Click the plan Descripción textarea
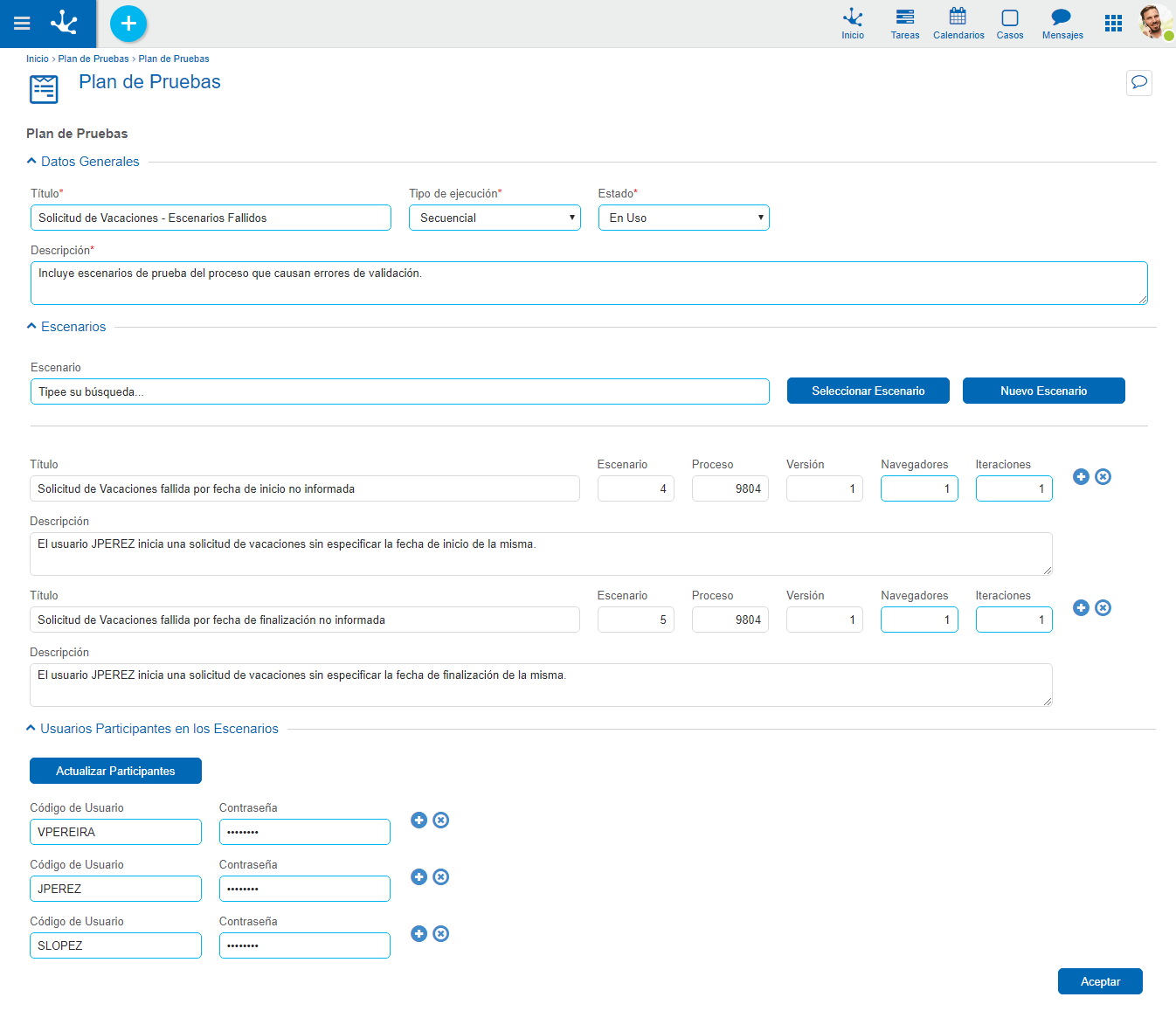 pyautogui.click(x=589, y=283)
